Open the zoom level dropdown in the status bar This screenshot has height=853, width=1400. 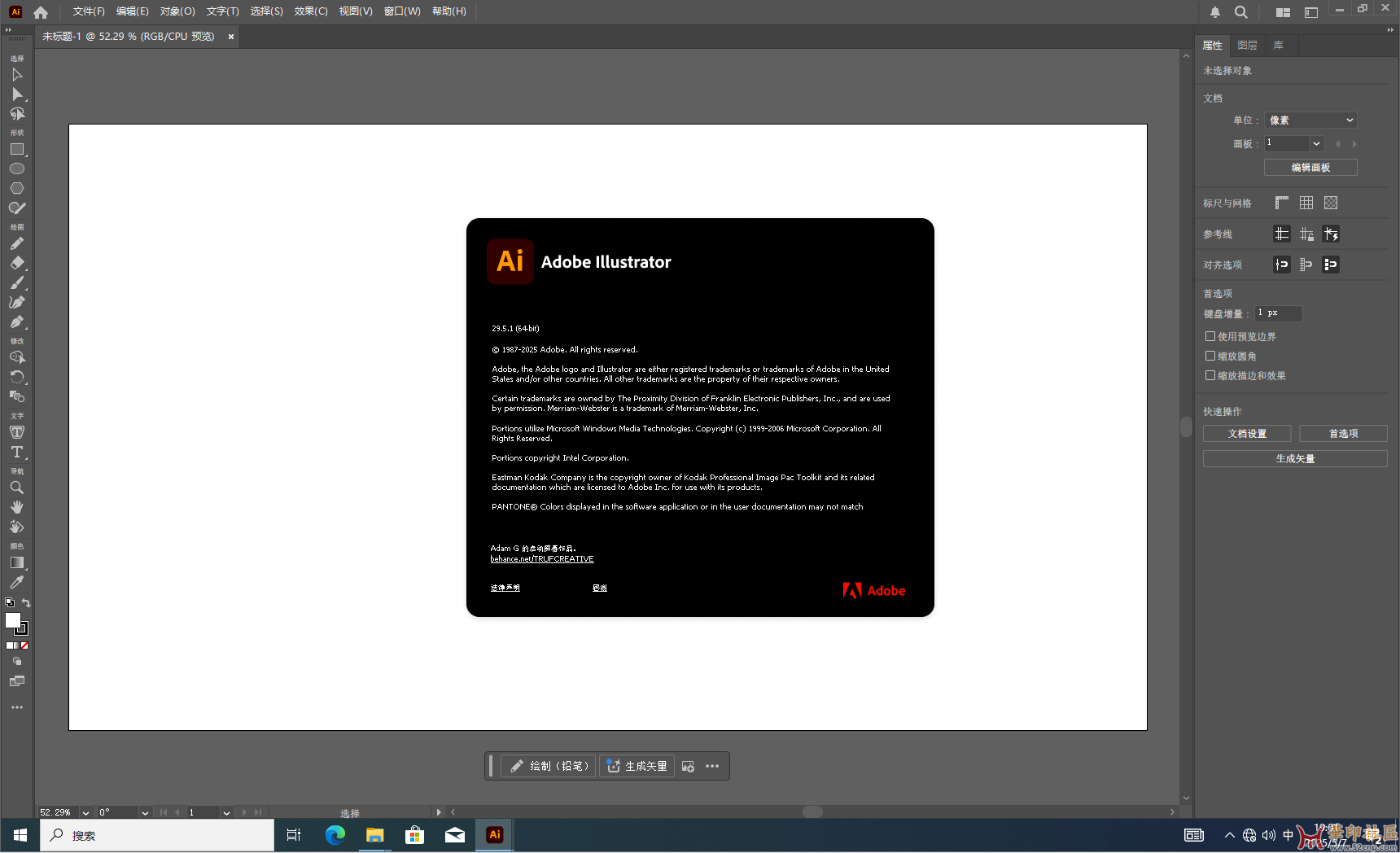(x=85, y=812)
